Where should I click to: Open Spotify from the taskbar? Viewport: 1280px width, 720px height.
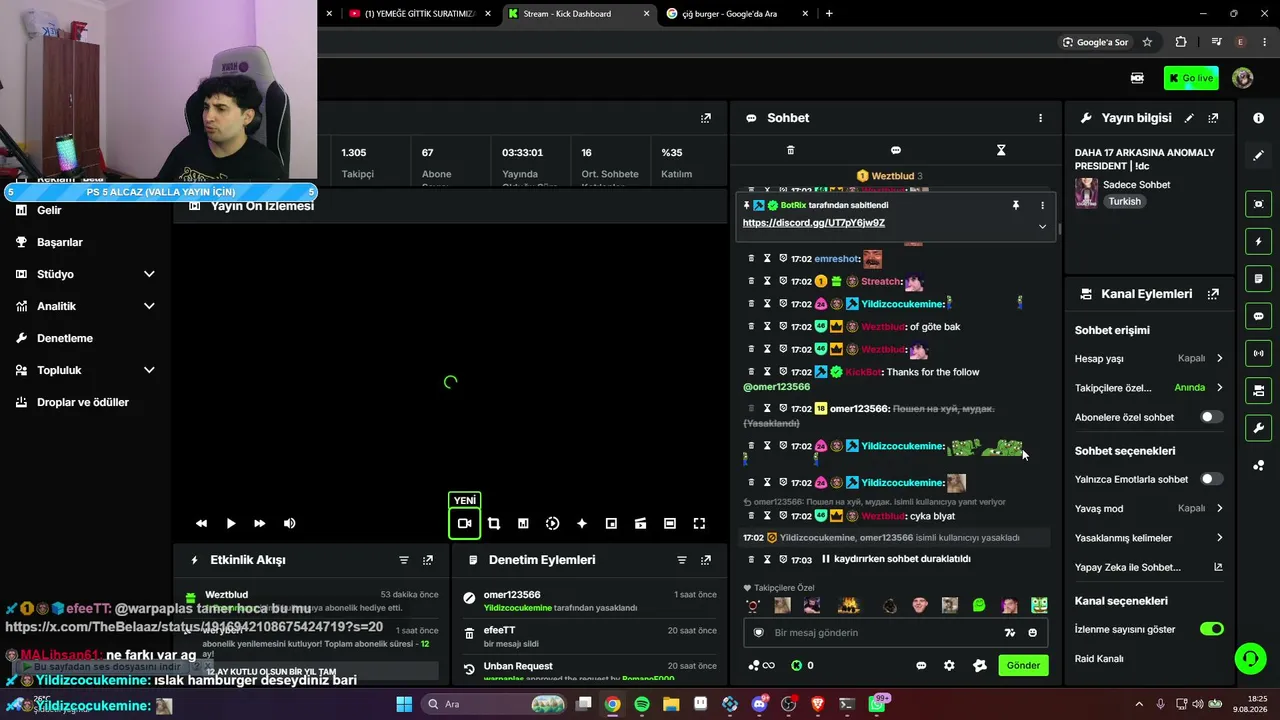642,704
